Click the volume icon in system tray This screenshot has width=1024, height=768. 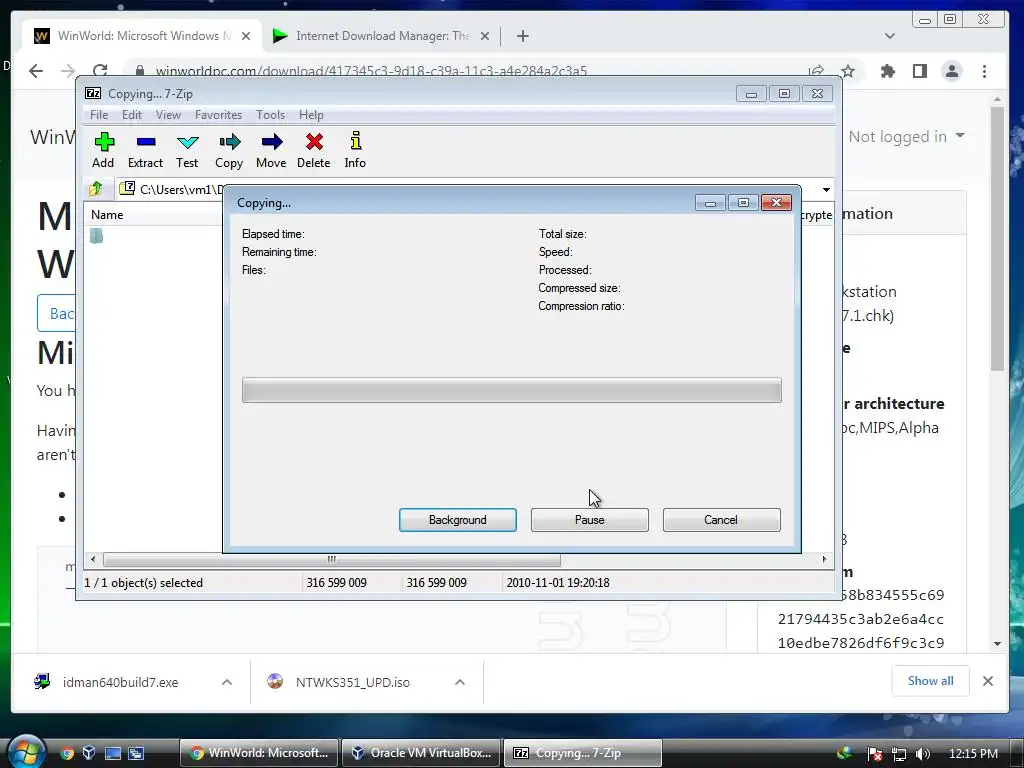(x=923, y=754)
